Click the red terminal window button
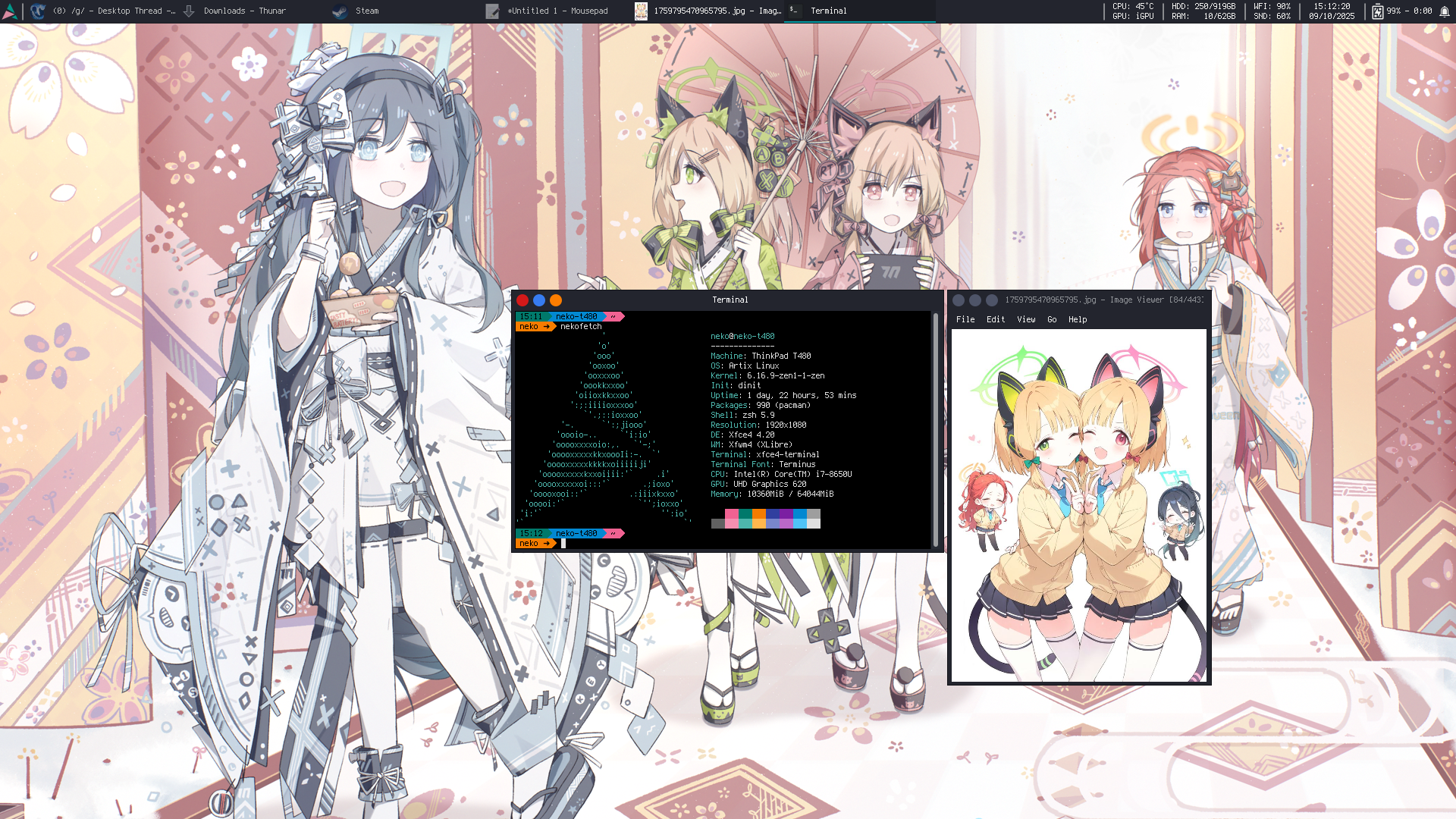 pyautogui.click(x=522, y=300)
